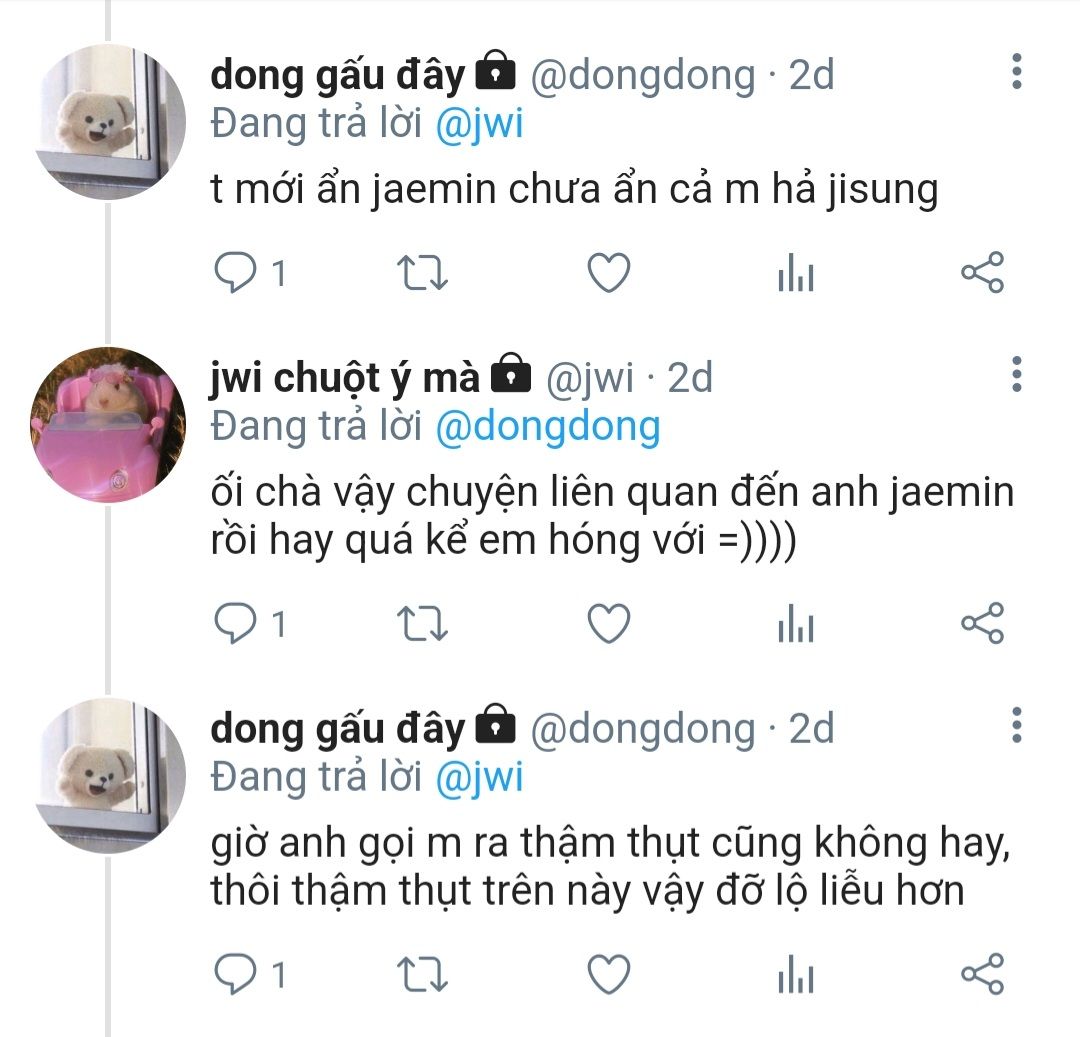Open the teddy bear avatar of first tweet
1080x1037 pixels.
click(110, 122)
